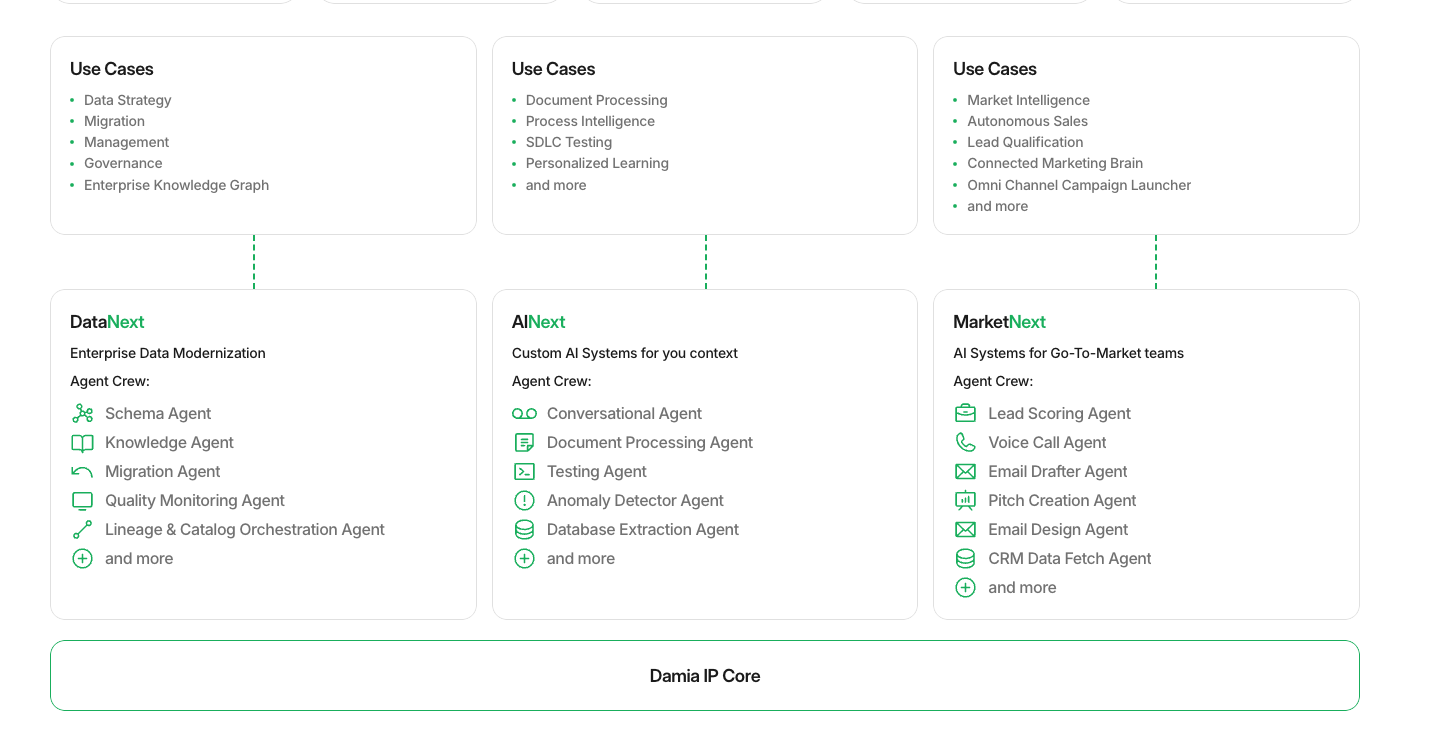Viewport: 1435px width, 746px height.
Task: Select the Schema Agent branching icon
Action: tap(82, 413)
